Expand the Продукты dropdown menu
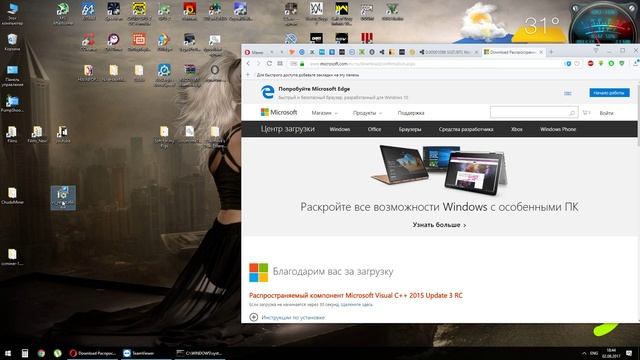640x360 pixels. pyautogui.click(x=367, y=113)
